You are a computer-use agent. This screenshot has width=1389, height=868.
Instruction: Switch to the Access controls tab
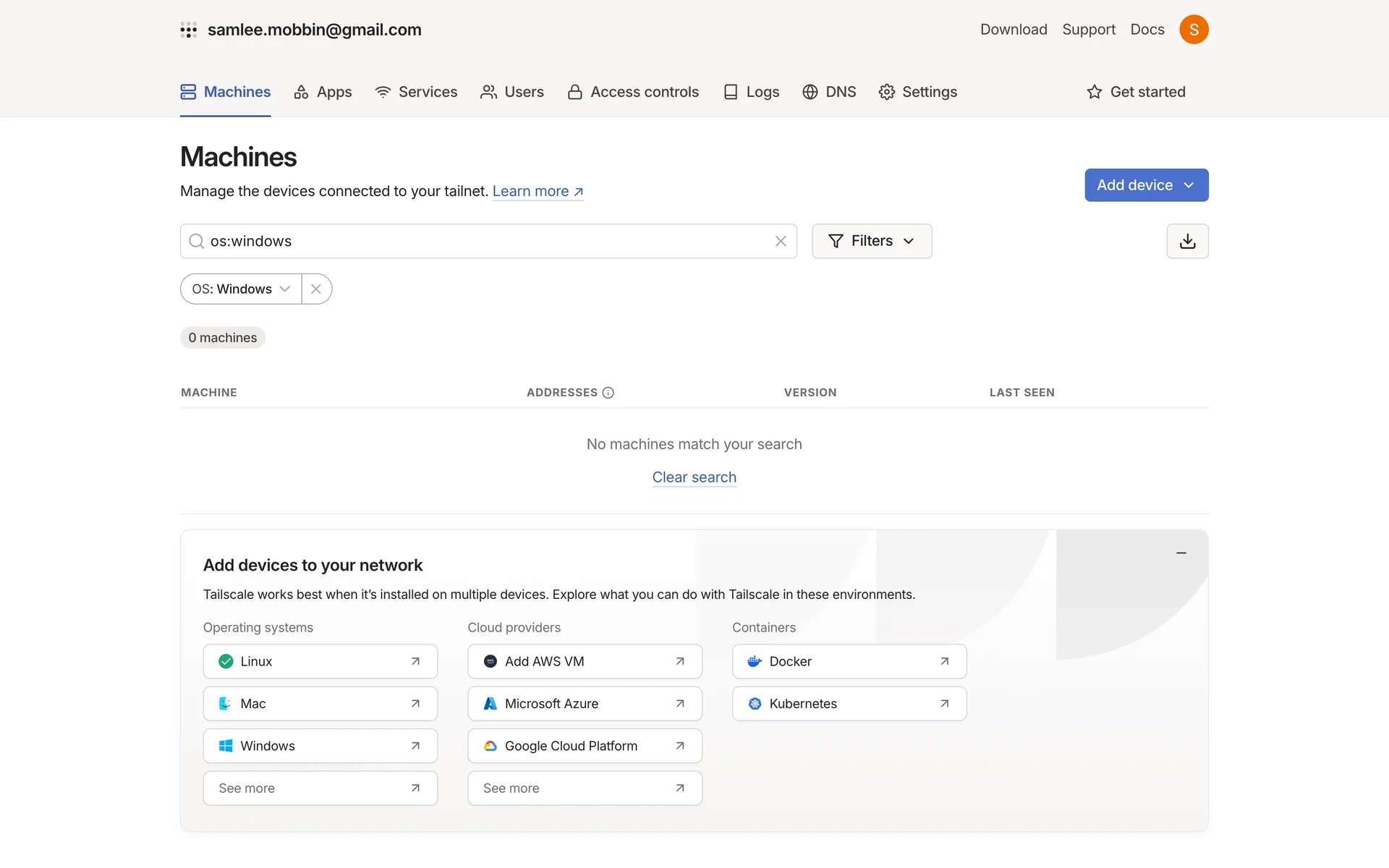[x=633, y=92]
